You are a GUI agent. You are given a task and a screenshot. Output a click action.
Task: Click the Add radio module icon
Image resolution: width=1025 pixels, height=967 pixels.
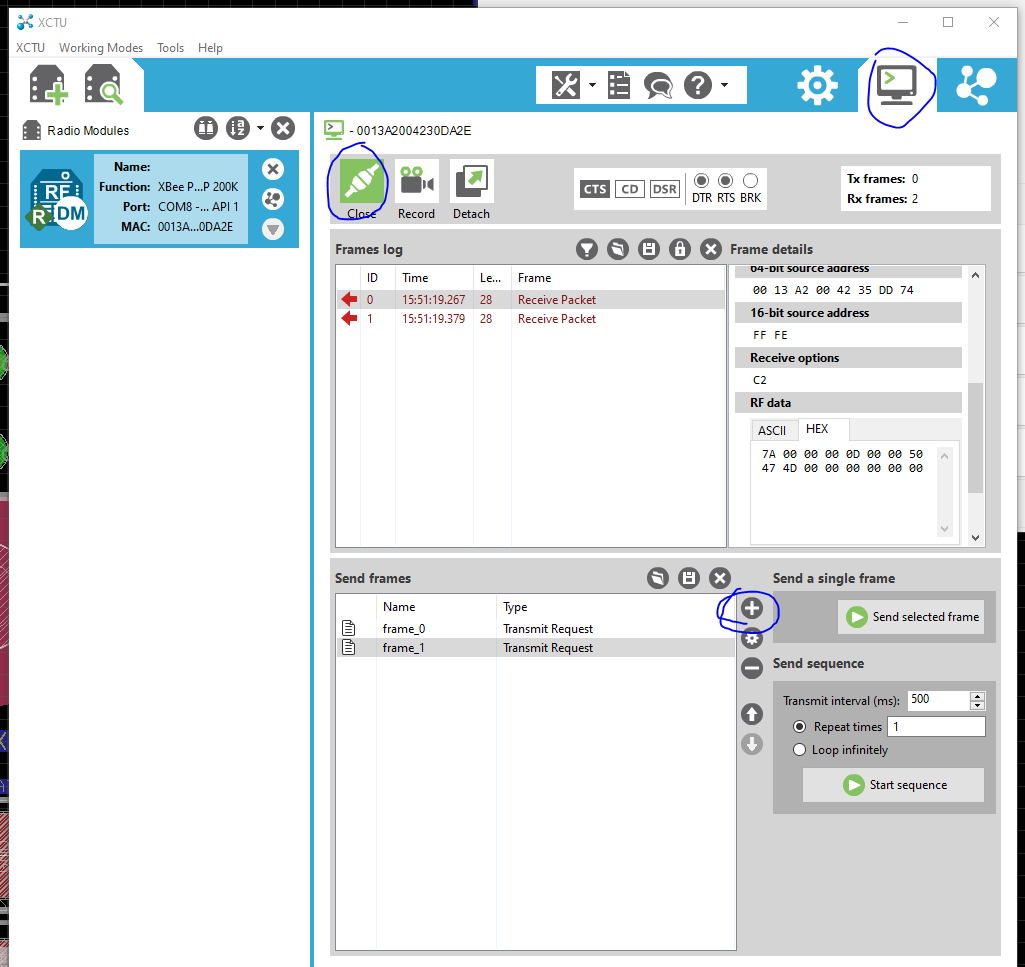click(49, 86)
